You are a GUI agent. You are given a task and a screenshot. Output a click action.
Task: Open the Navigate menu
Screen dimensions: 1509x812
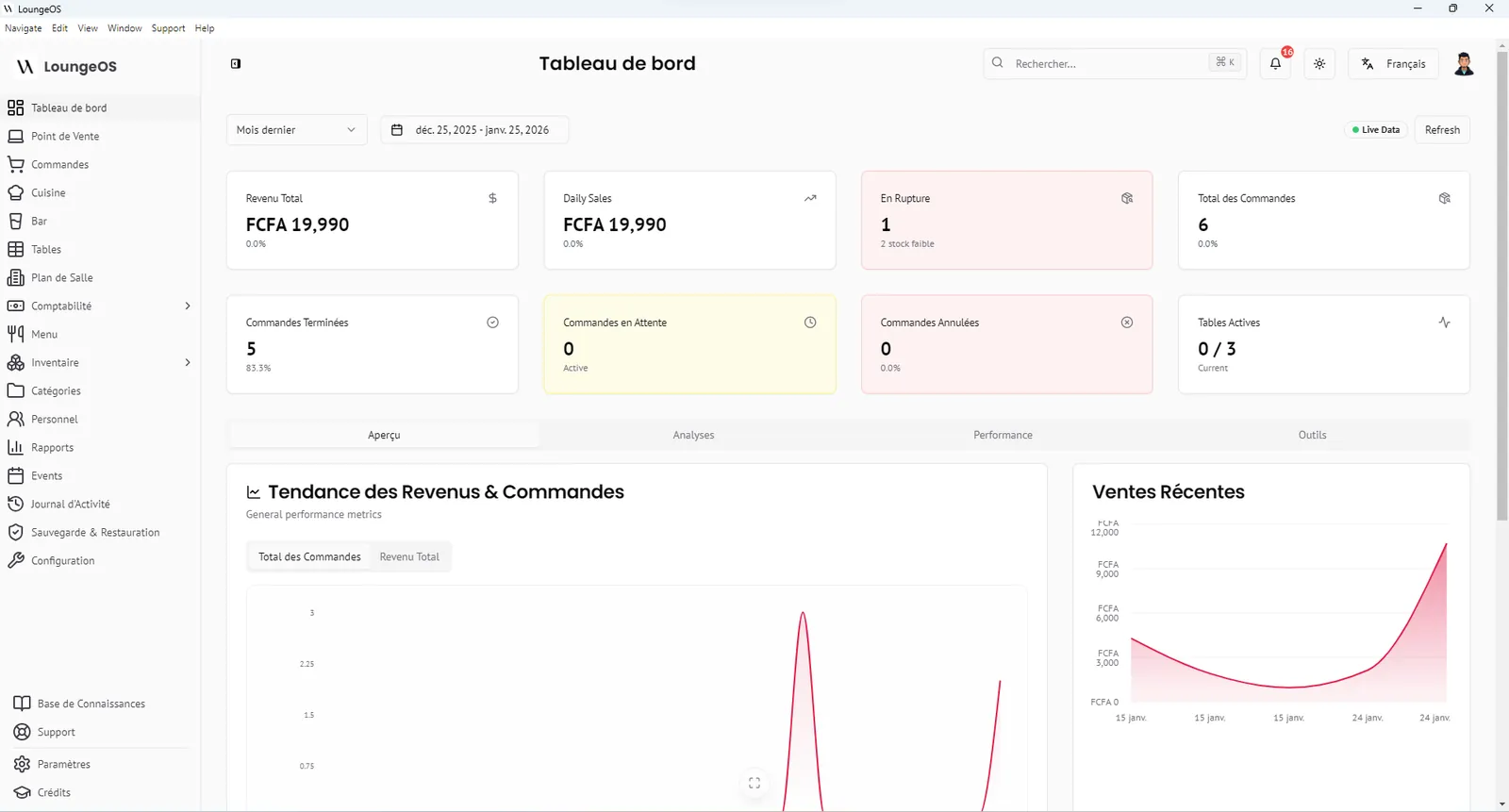point(24,28)
